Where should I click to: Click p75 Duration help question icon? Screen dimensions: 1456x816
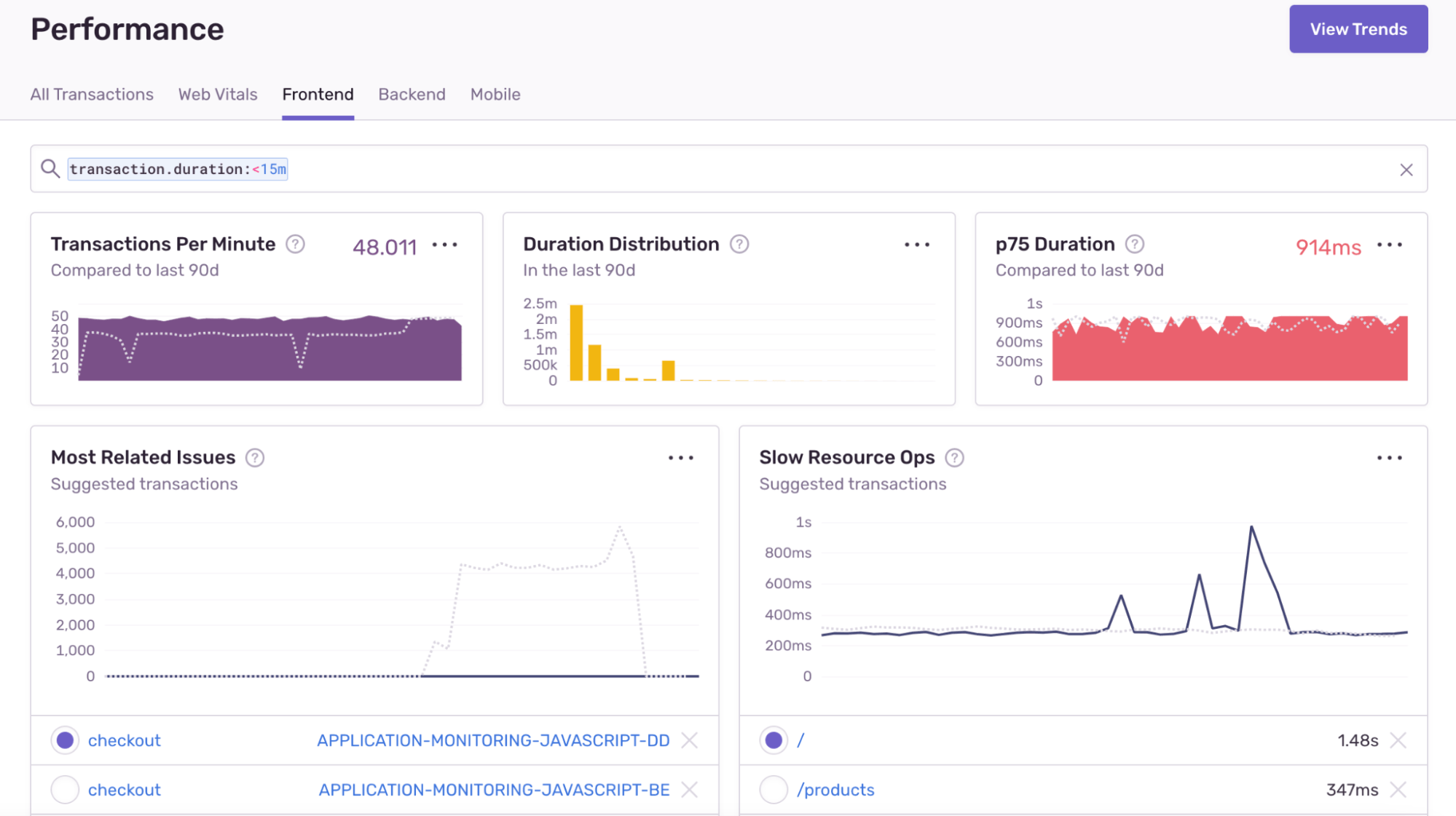1134,244
